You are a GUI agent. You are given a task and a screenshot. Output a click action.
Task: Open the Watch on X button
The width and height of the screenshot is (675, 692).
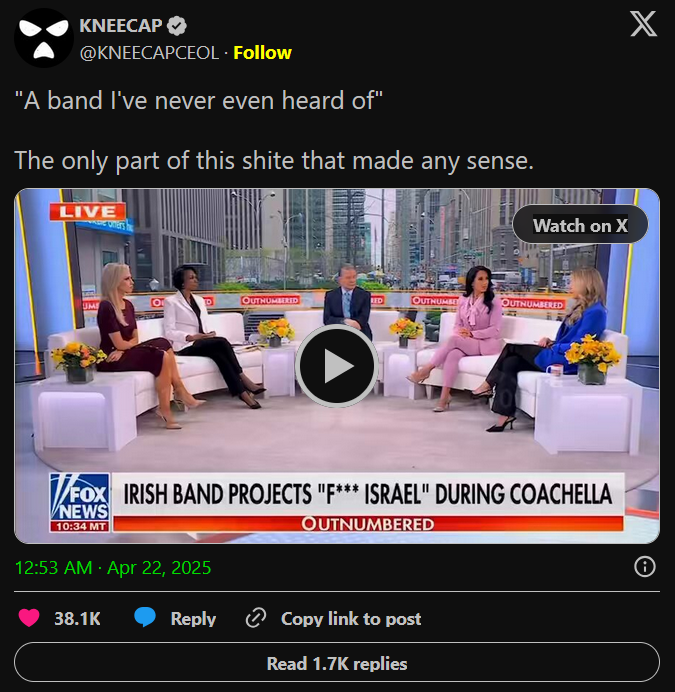(580, 225)
